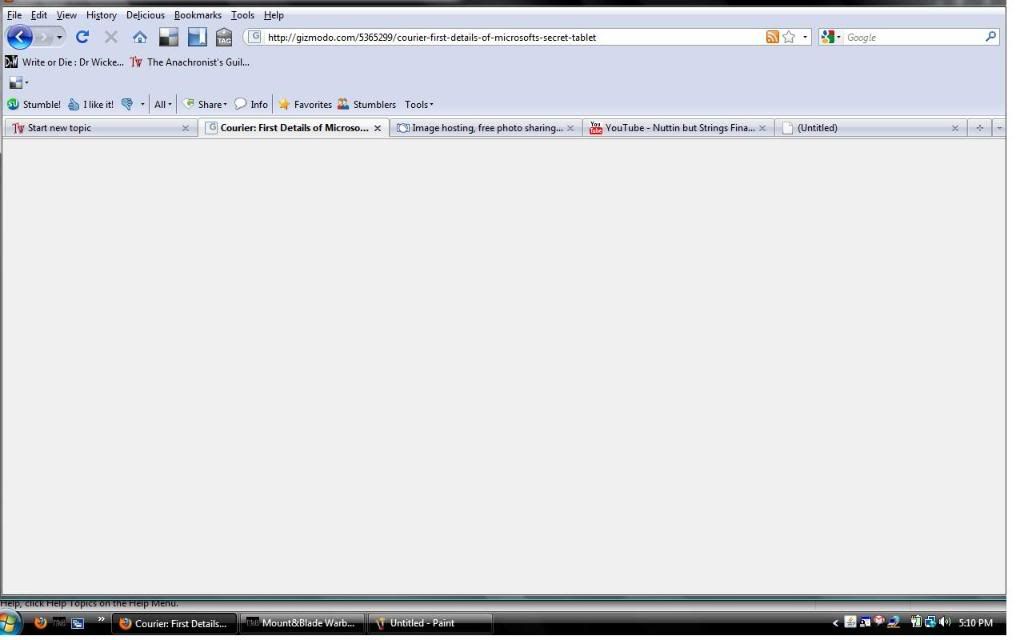
Task: Reload the current page
Action: [x=83, y=37]
